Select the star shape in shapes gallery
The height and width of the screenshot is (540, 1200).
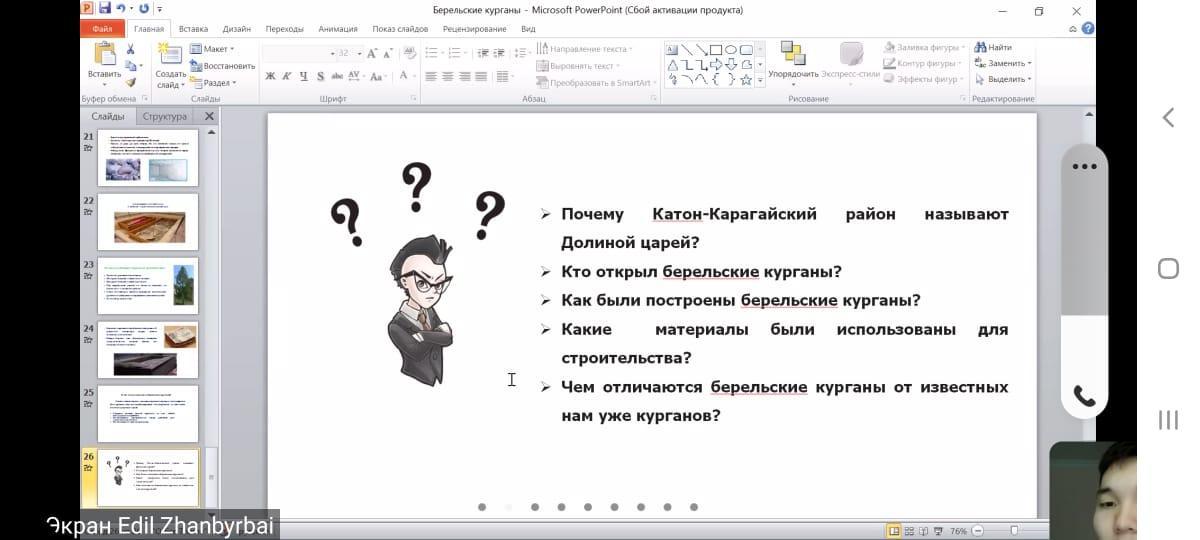point(746,79)
